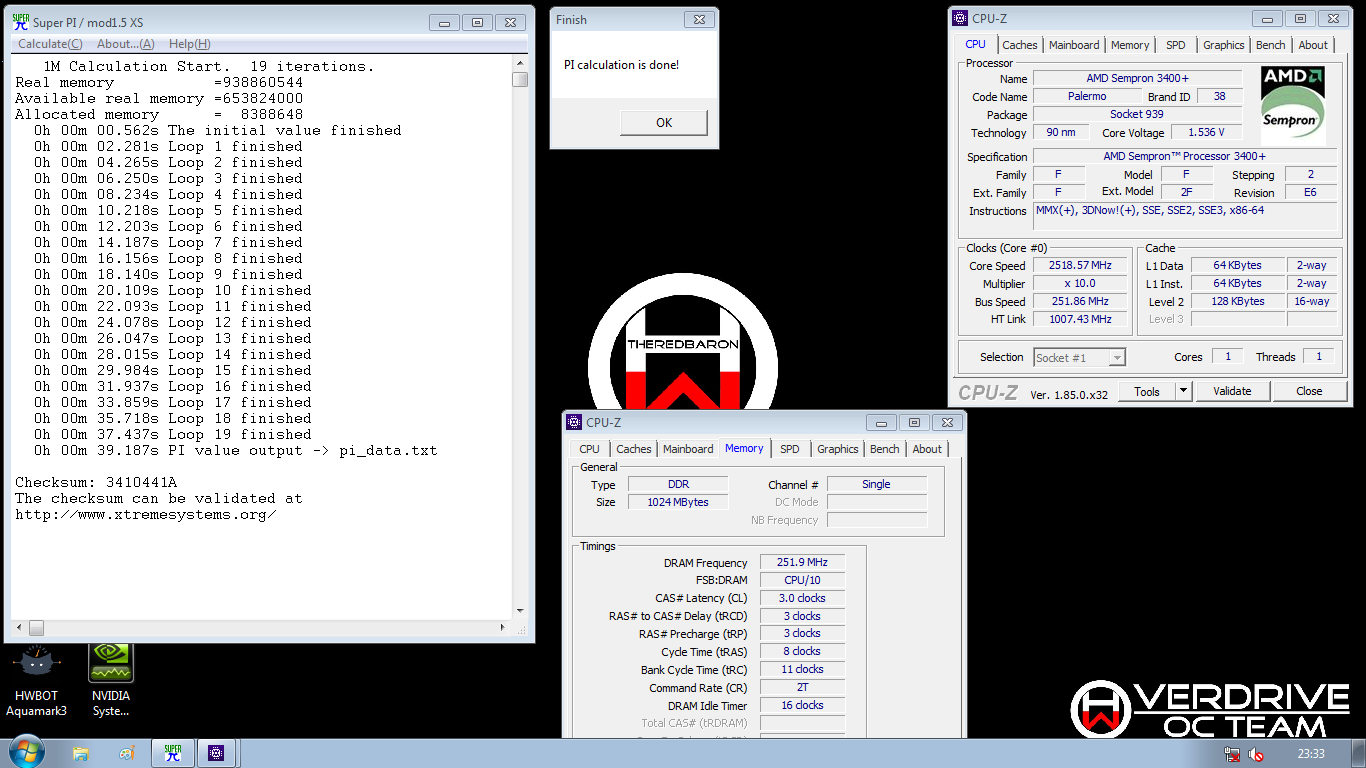
Task: Click Super PI scrollbar up arrow
Action: coord(520,62)
